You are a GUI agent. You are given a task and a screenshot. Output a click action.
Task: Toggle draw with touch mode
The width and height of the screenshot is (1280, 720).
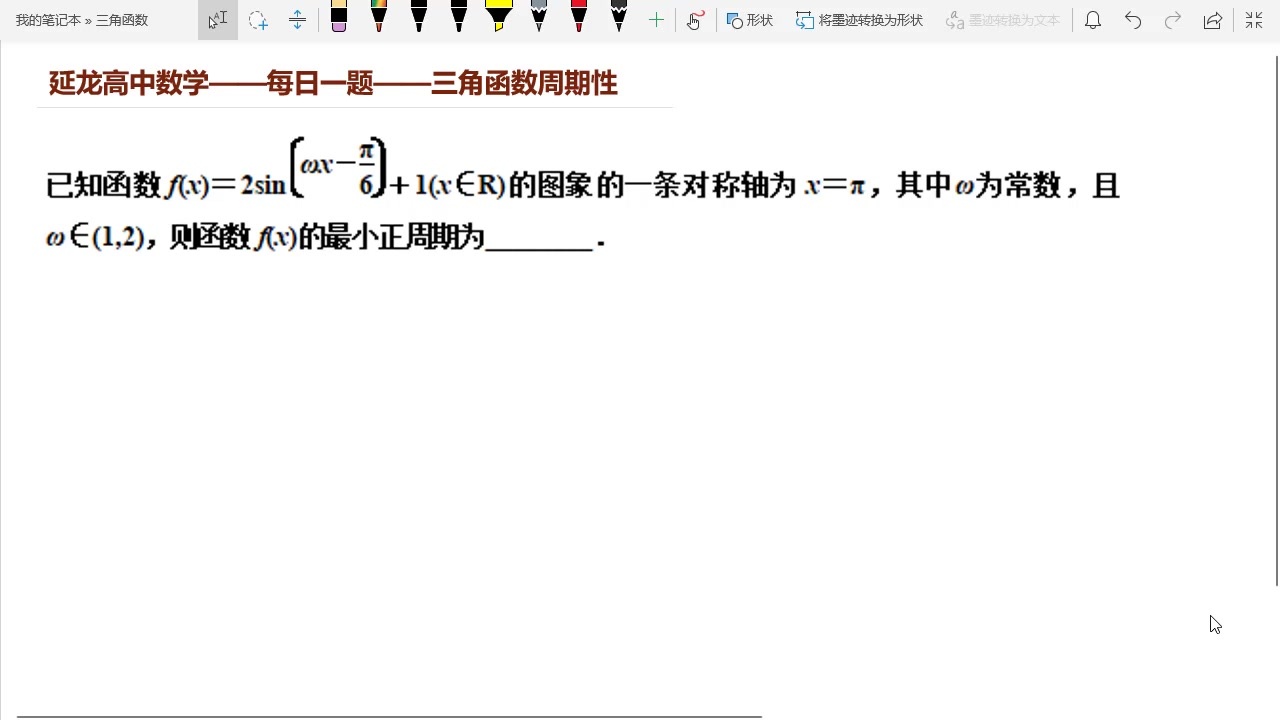pyautogui.click(x=696, y=20)
